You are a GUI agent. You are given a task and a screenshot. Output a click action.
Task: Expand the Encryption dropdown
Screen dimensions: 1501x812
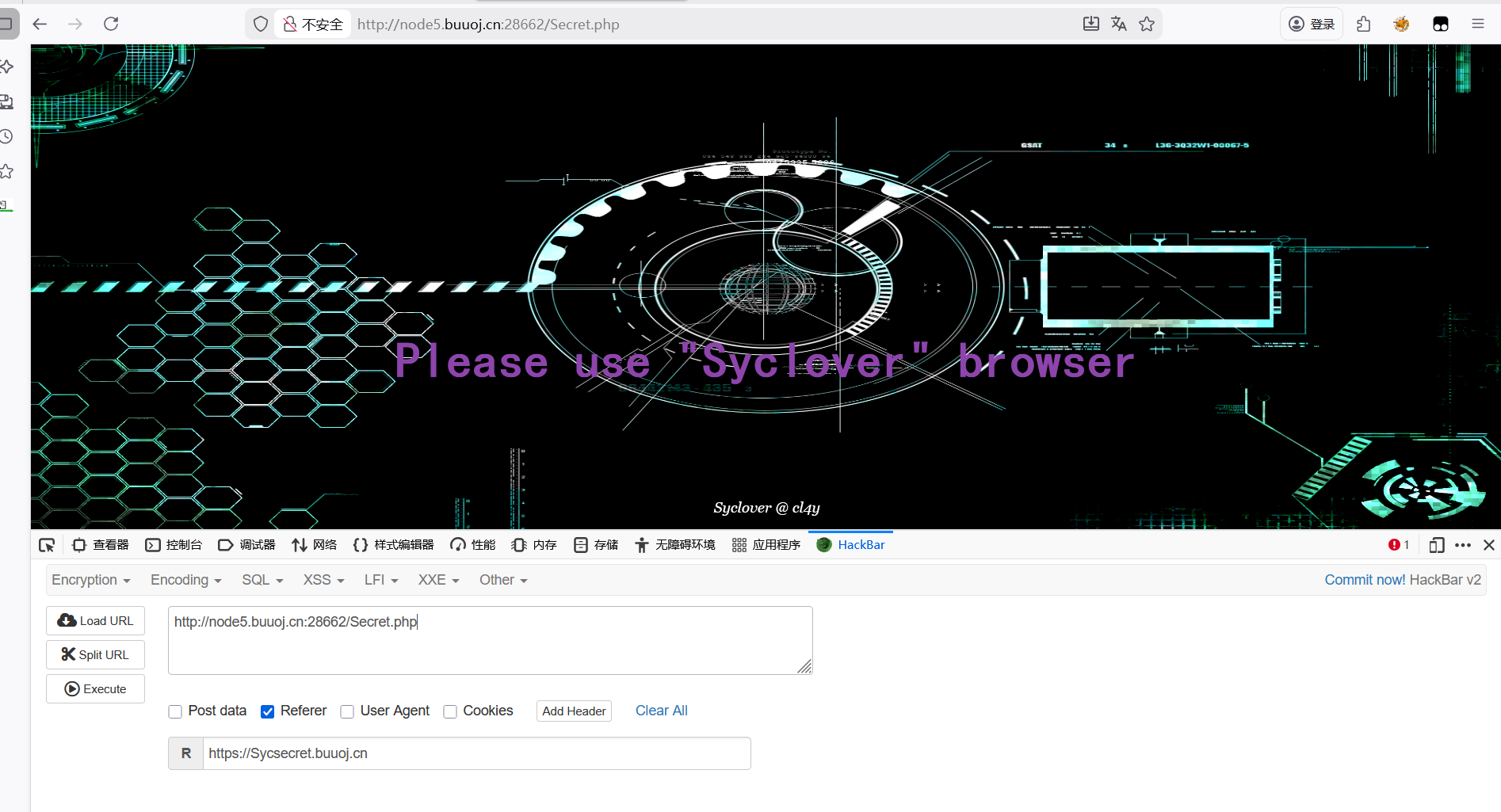[x=90, y=580]
